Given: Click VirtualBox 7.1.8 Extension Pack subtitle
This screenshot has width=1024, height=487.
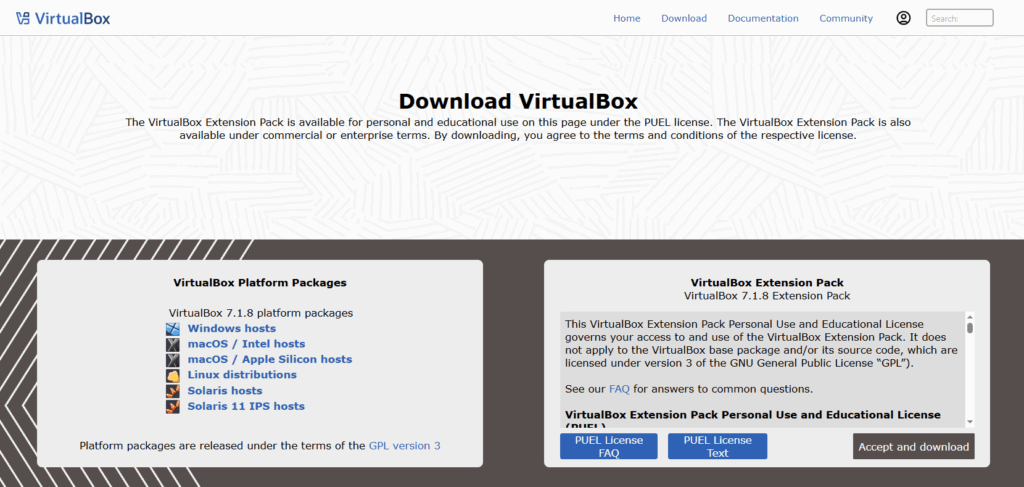Looking at the screenshot, I should (767, 296).
